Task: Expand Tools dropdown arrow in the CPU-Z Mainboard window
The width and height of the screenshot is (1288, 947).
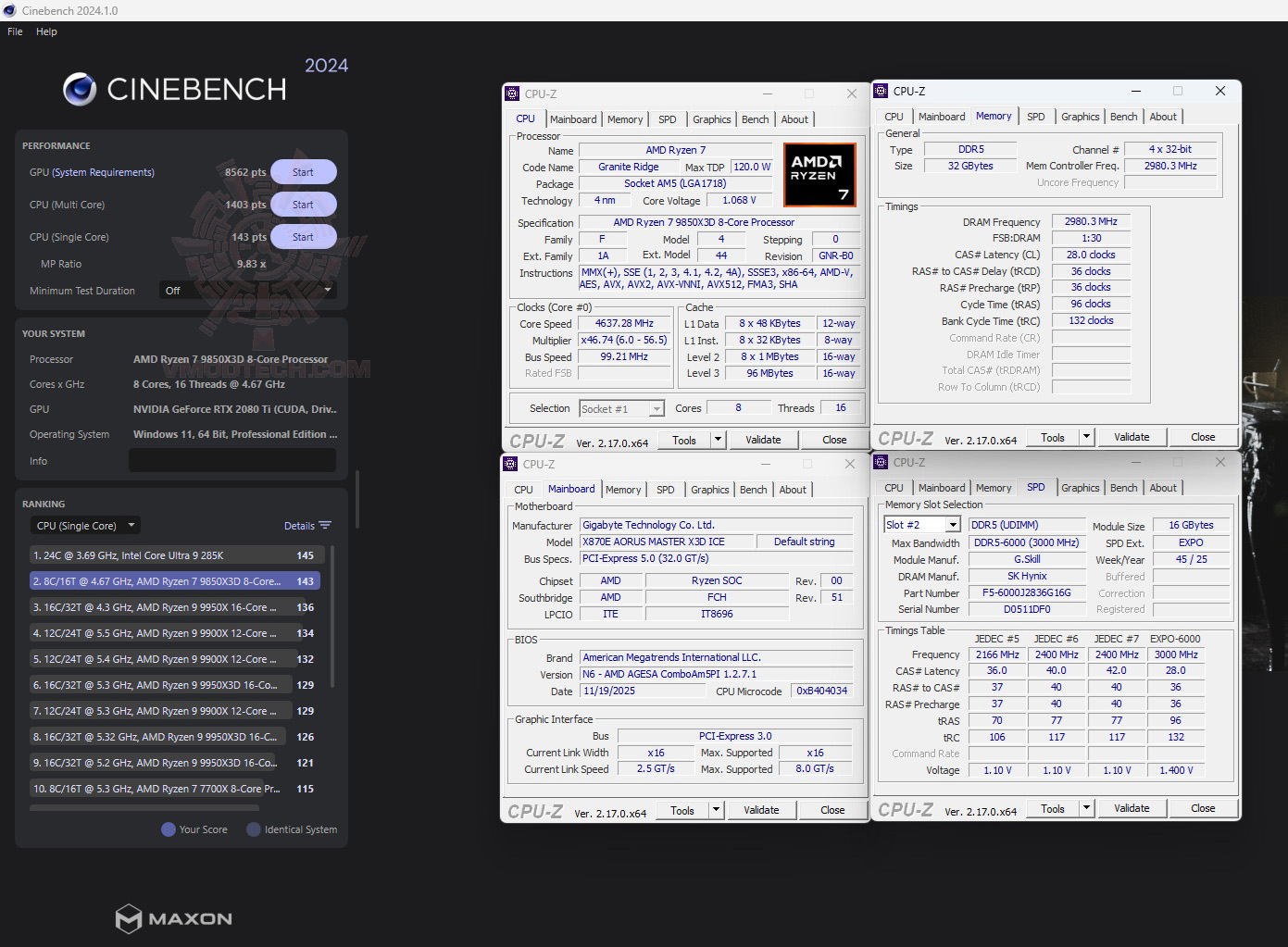Action: [716, 810]
